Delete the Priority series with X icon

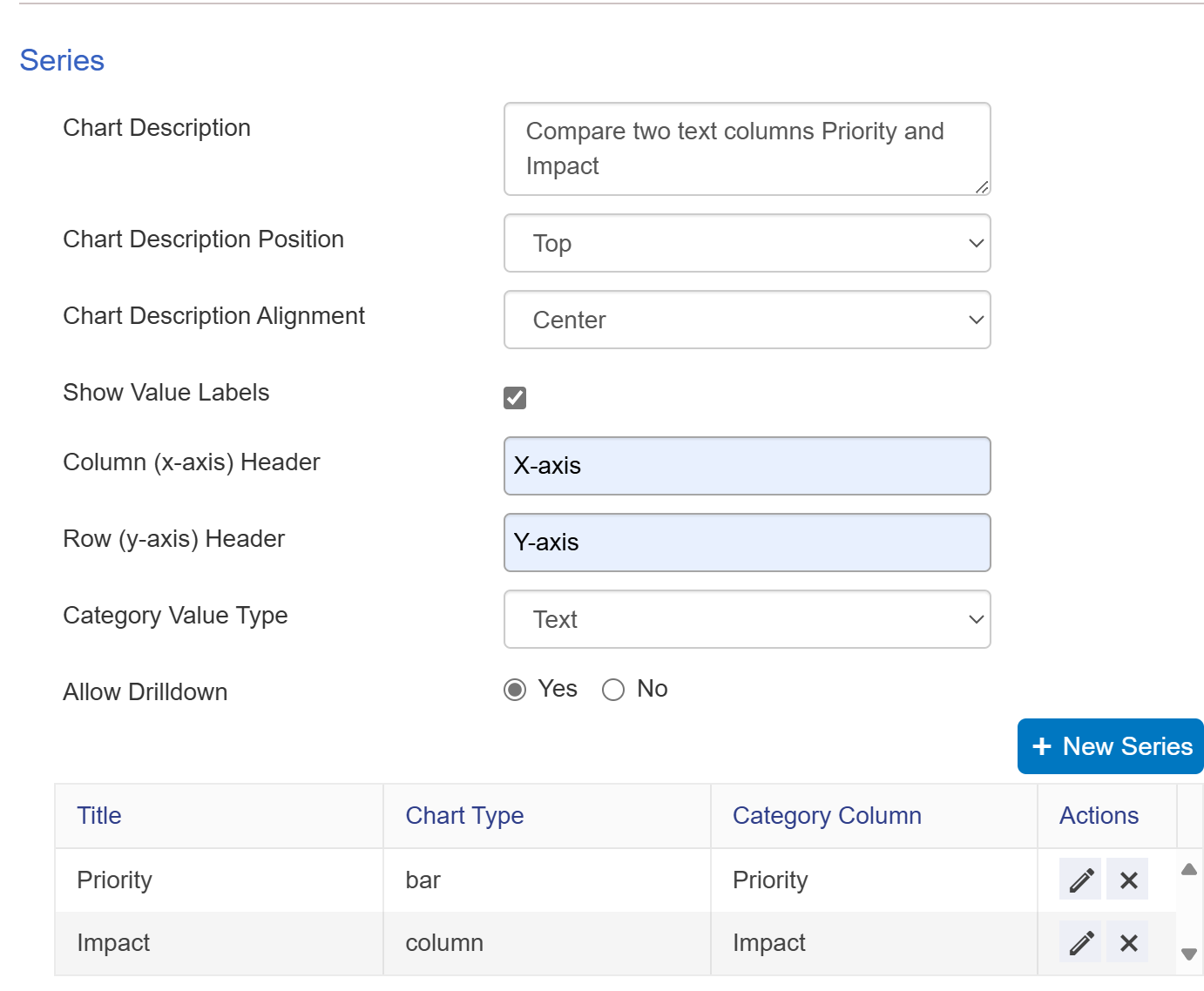(1128, 880)
